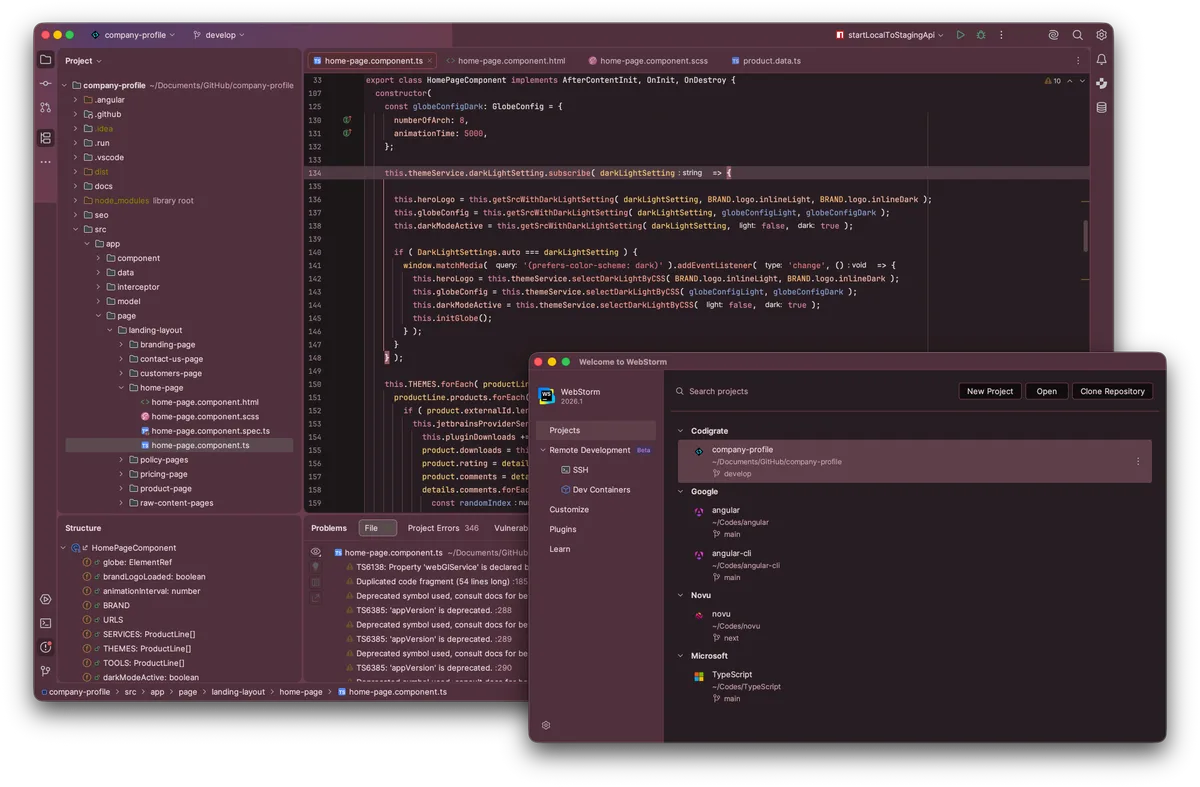Viewport: 1200px width, 787px height.
Task: Expand the .angular folder
Action: 75,100
